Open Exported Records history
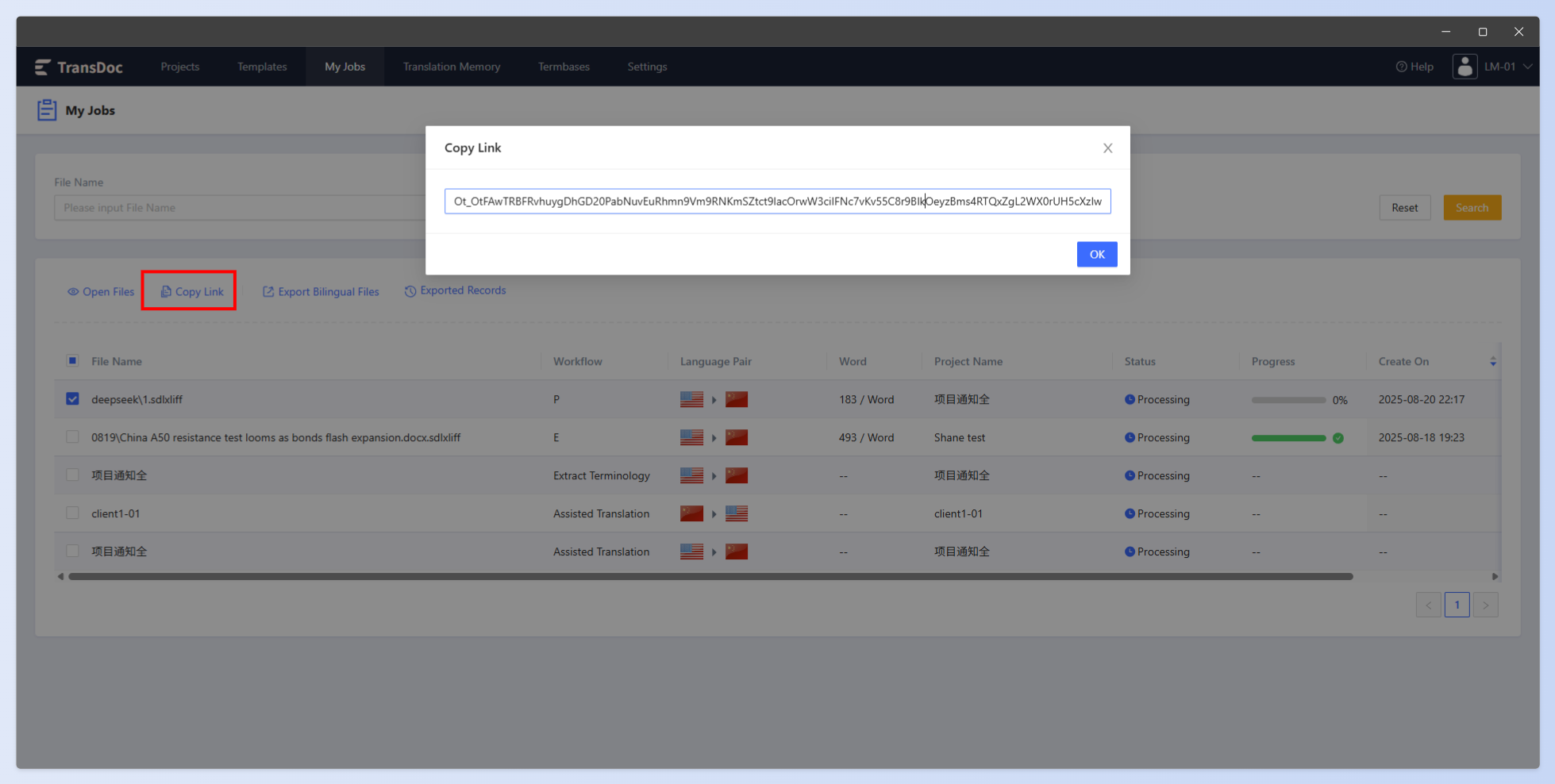This screenshot has width=1555, height=784. point(455,290)
